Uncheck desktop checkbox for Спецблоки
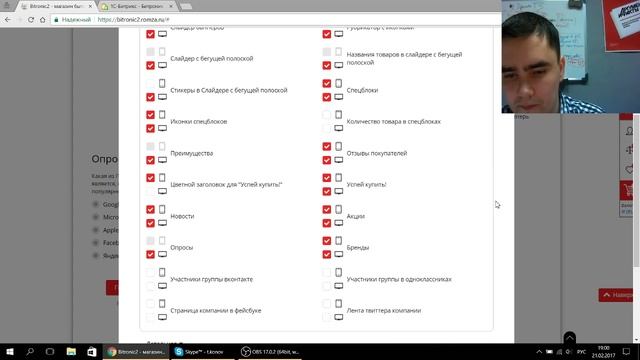 pyautogui.click(x=327, y=97)
